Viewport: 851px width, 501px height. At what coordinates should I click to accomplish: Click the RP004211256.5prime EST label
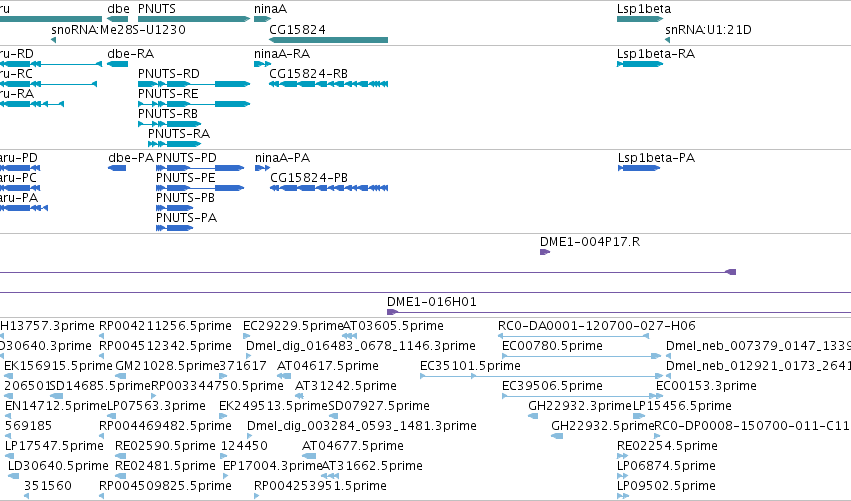165,326
